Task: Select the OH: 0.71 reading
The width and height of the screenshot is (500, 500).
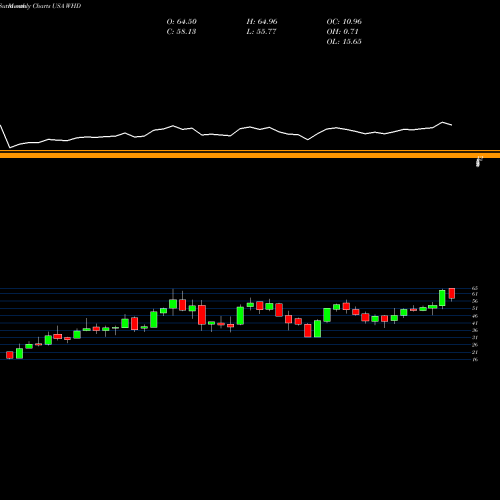Action: pos(342,32)
